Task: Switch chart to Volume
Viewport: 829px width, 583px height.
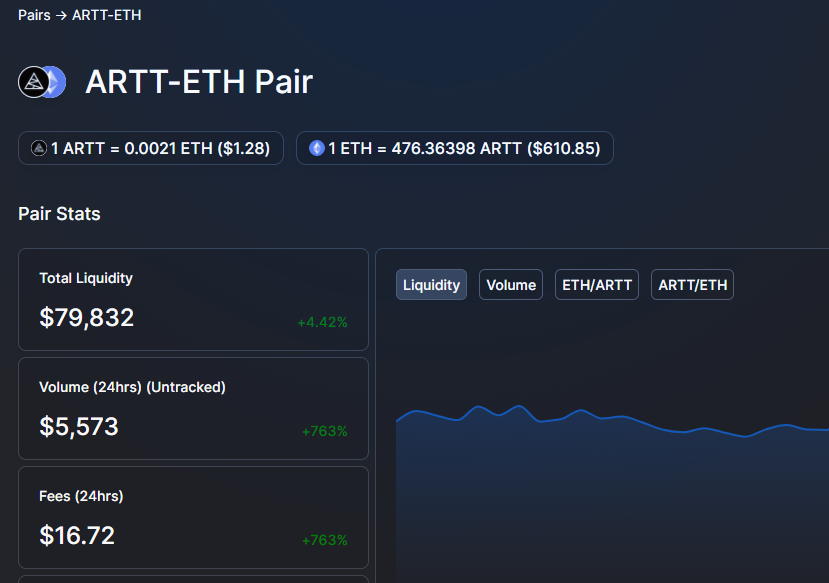Action: tap(511, 285)
